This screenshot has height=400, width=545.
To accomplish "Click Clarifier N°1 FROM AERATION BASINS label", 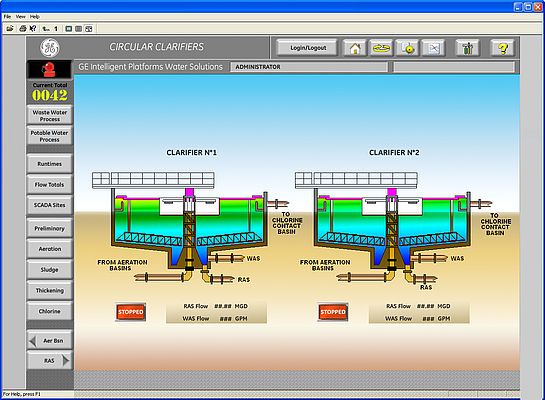I will (122, 265).
